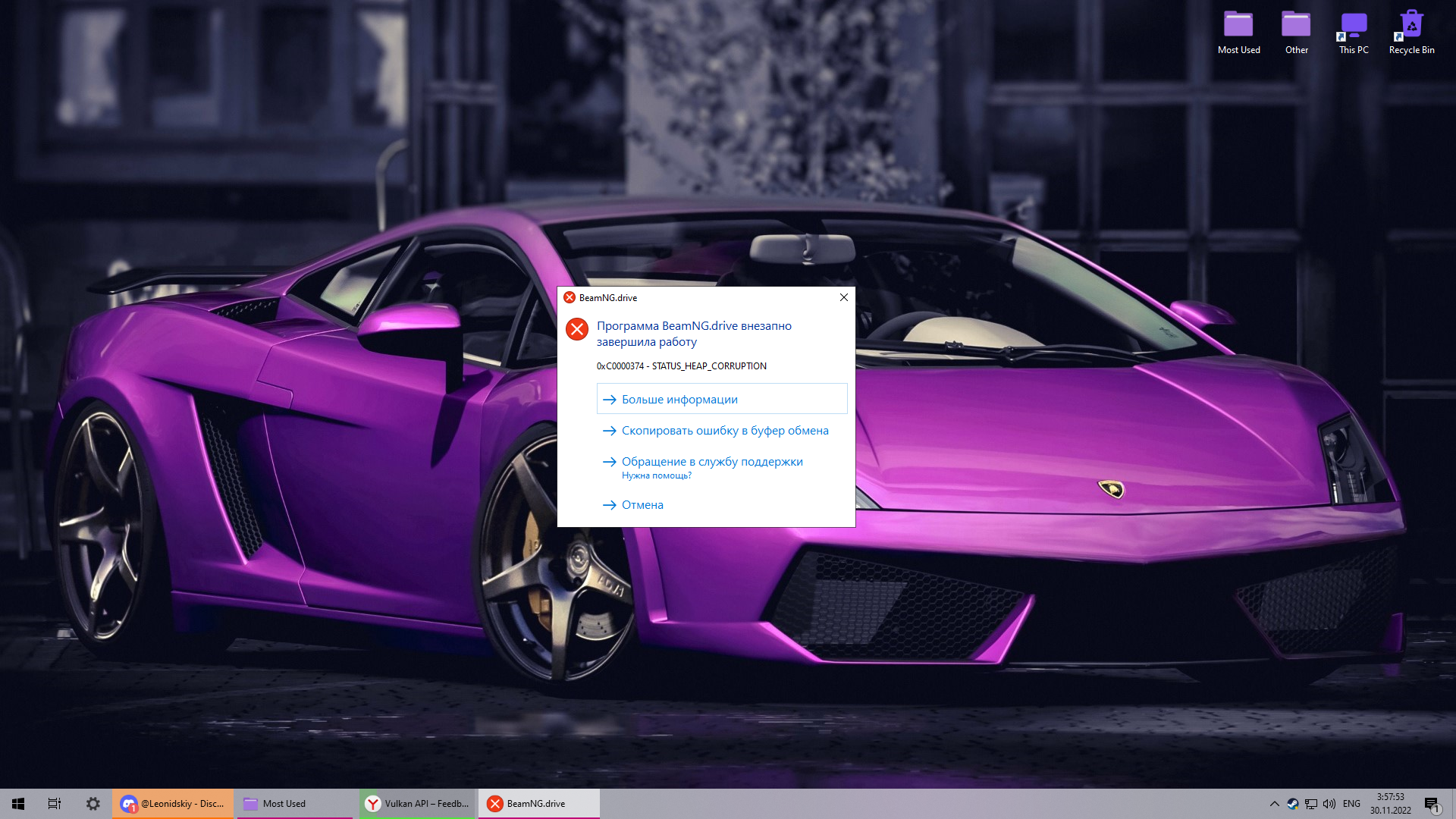The height and width of the screenshot is (819, 1456).
Task: Open the taskbar Settings gear
Action: coord(93,804)
